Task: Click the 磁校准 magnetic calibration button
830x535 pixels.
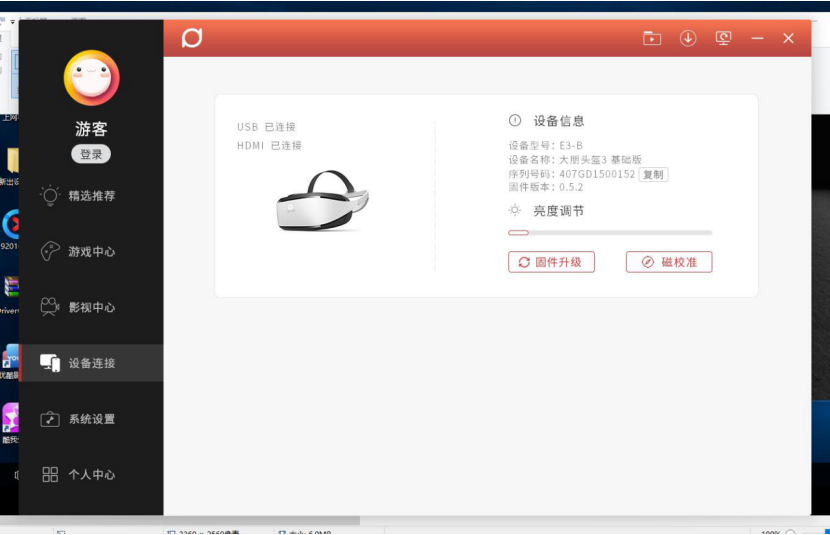Action: 669,262
